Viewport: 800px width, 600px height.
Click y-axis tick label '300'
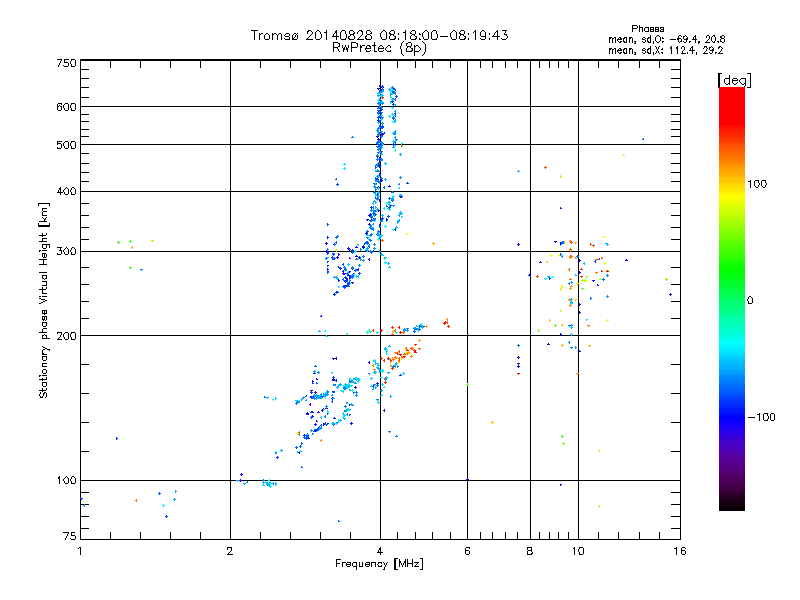click(x=66, y=252)
